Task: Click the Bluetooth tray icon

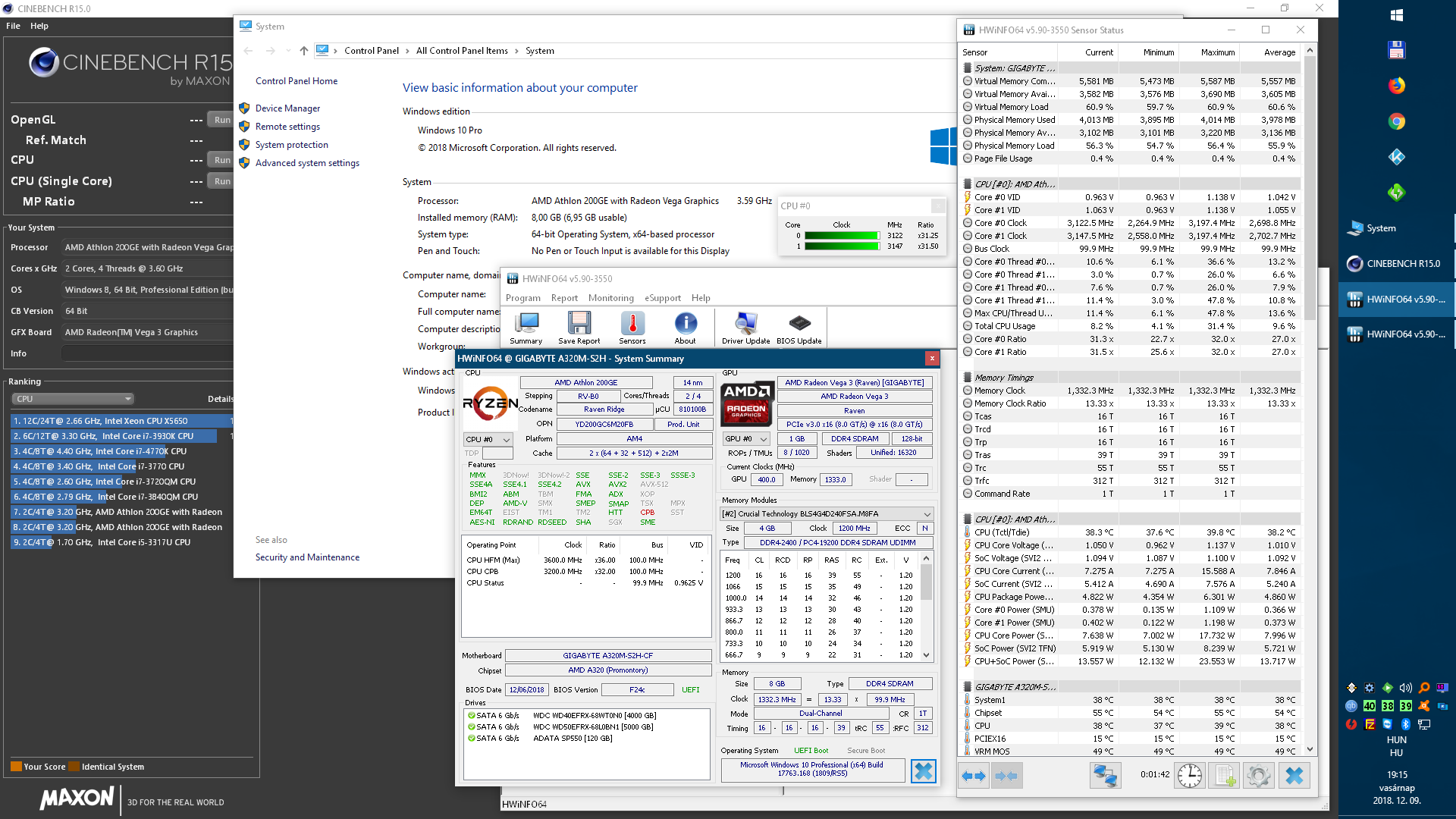Action: [1405, 724]
